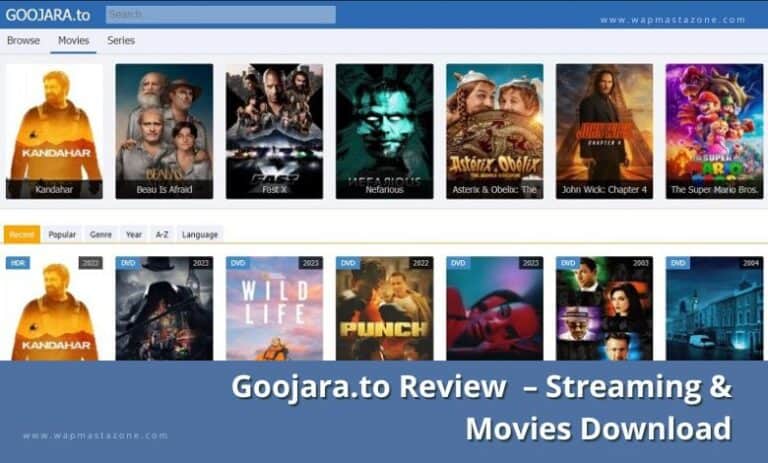Open the featured Kandahar poster
This screenshot has height=463, width=768.
coord(54,131)
